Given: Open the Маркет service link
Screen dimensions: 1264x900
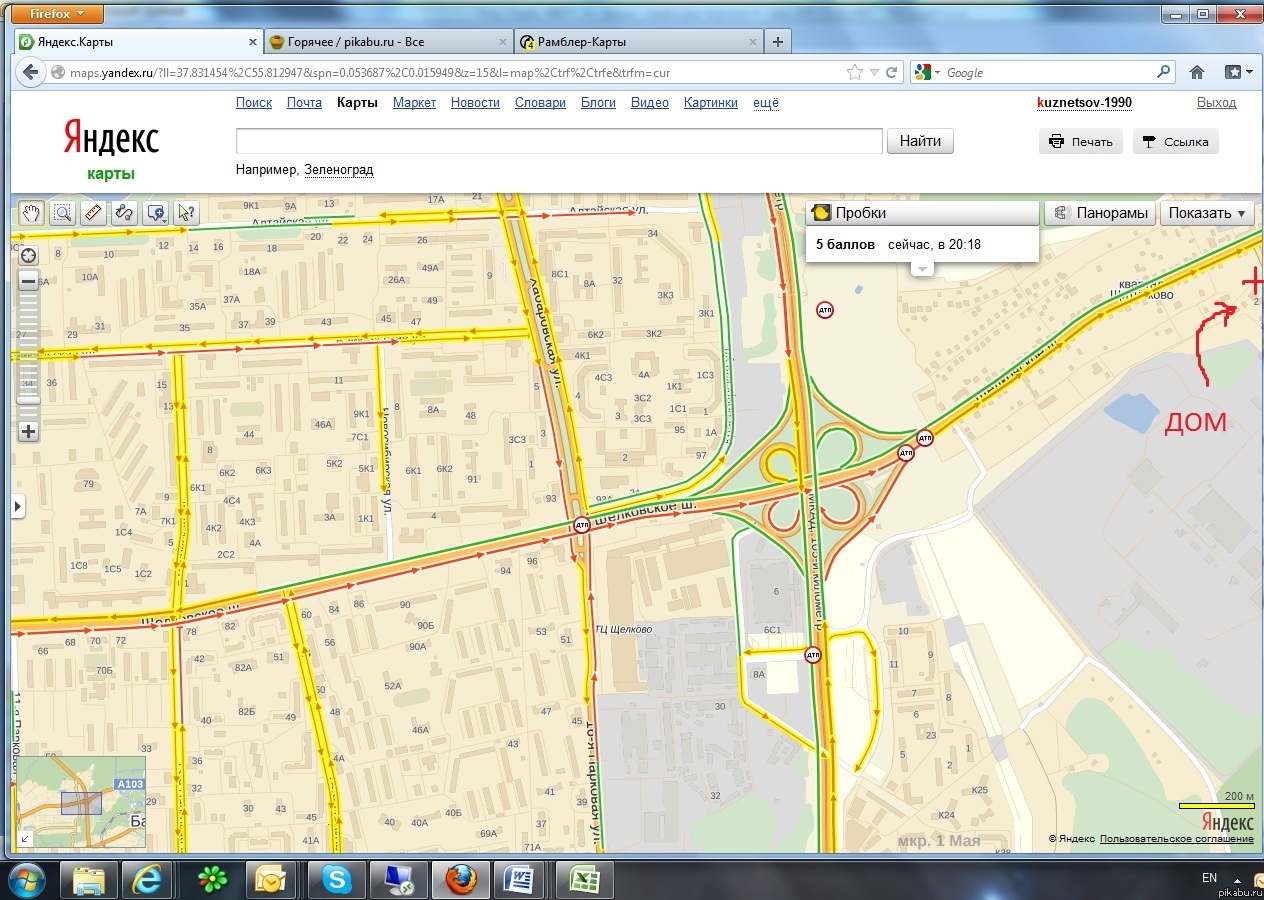Looking at the screenshot, I should tap(414, 103).
